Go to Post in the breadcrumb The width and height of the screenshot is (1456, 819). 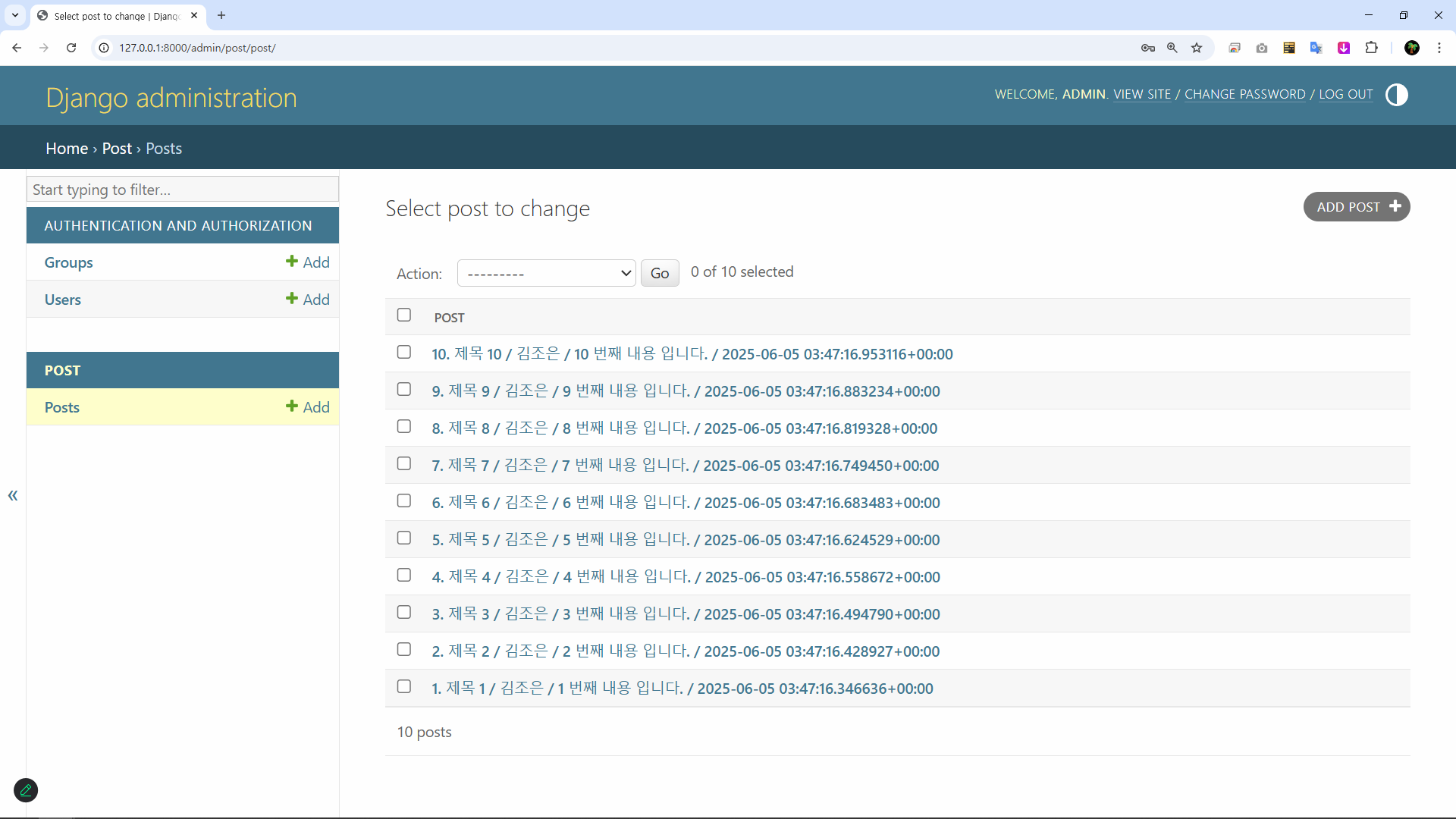(117, 149)
